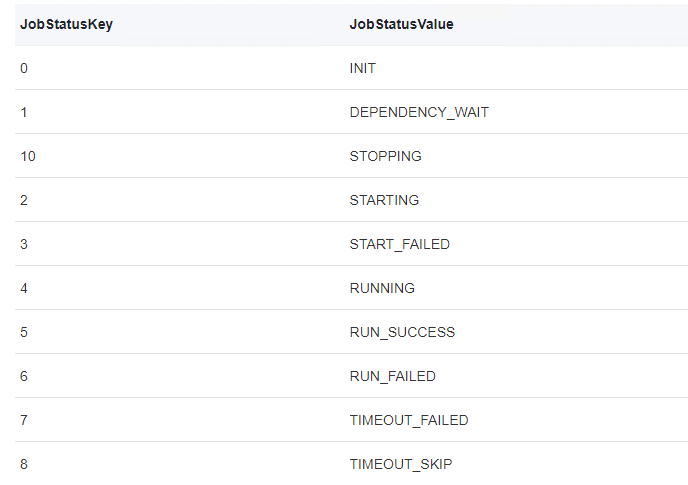Select key 2 beside STARTING

[24, 200]
